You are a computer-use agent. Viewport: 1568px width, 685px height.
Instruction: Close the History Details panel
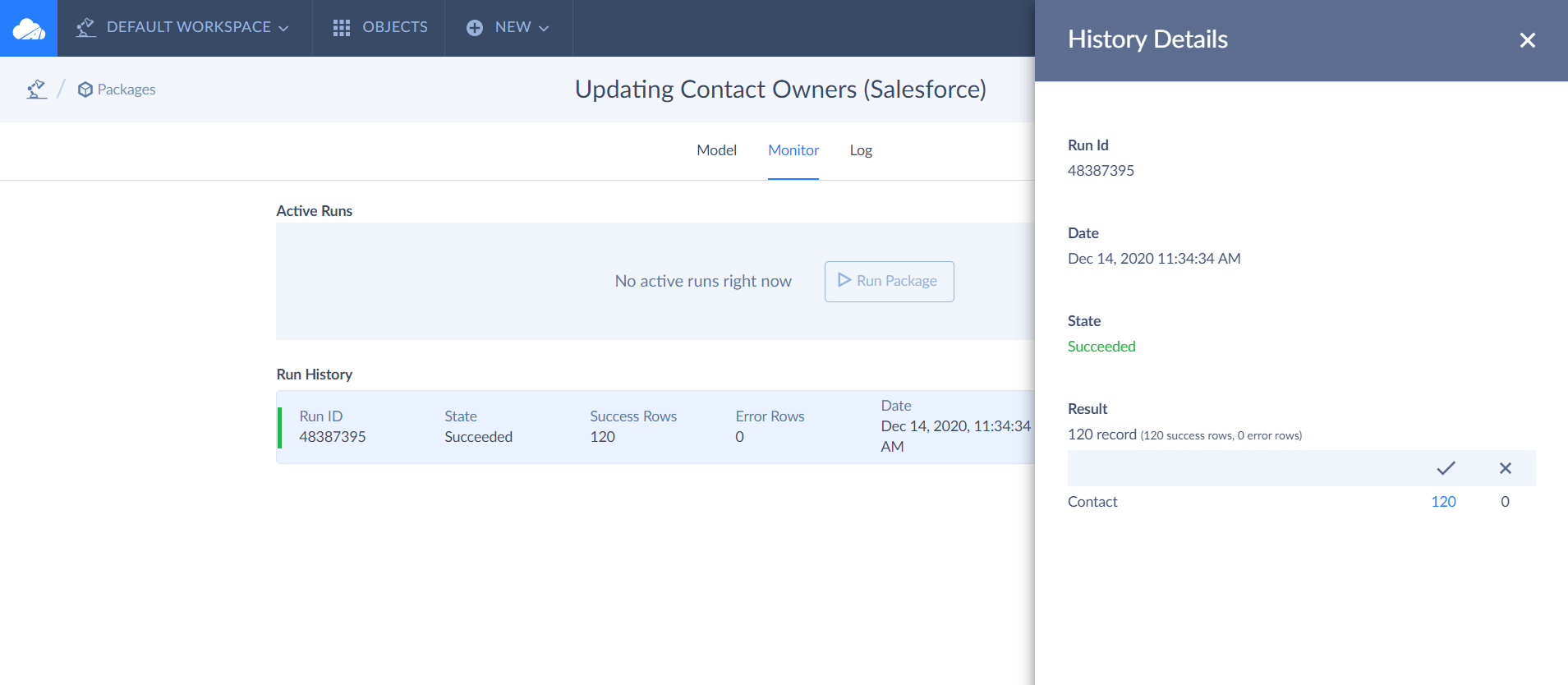[1527, 40]
